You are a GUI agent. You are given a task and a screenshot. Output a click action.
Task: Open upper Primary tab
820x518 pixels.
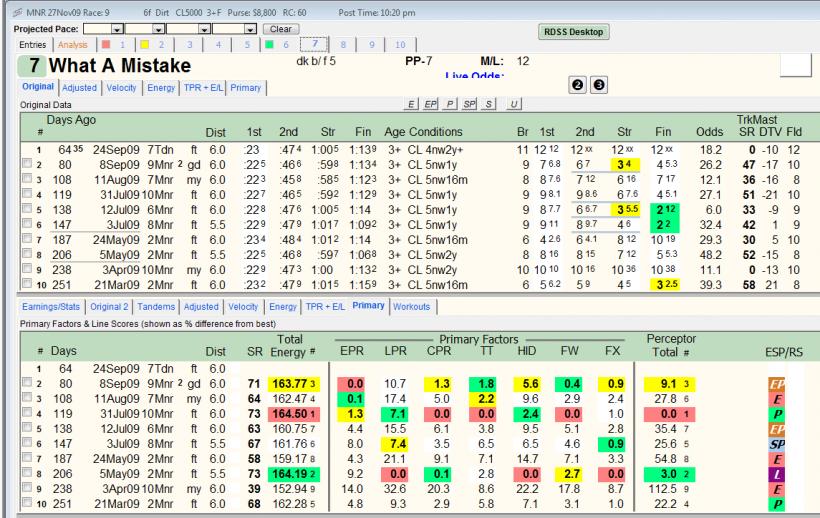245,88
